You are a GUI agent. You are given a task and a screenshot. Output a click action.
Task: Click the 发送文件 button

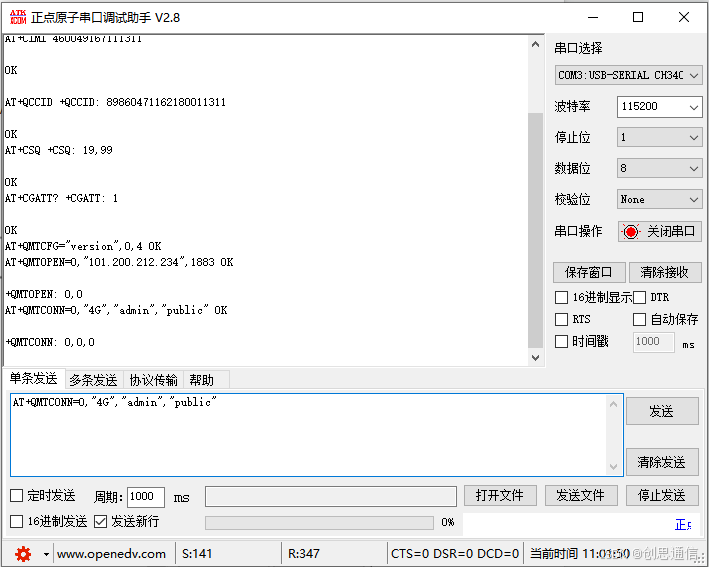(581, 496)
